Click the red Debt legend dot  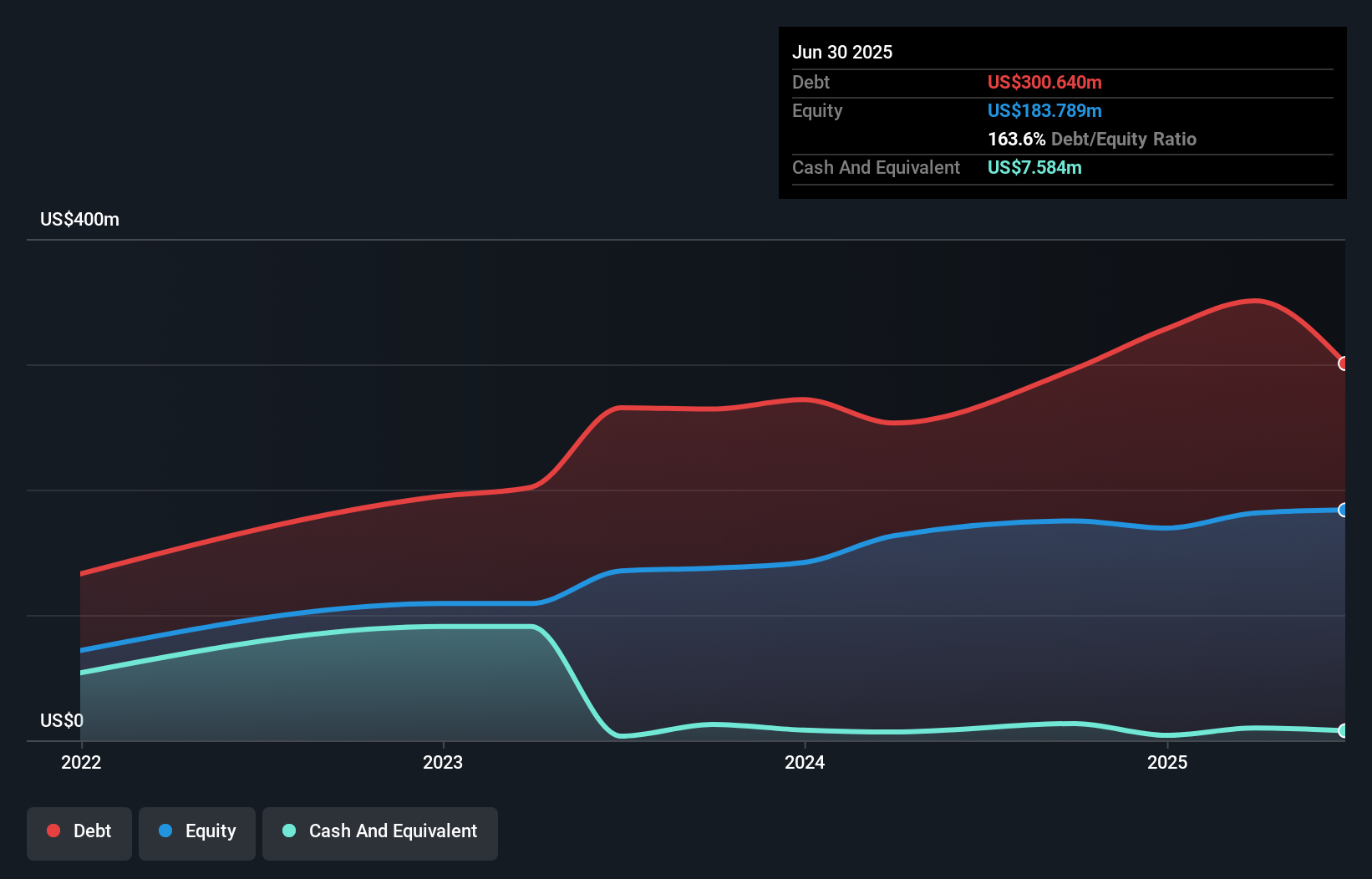(x=53, y=831)
